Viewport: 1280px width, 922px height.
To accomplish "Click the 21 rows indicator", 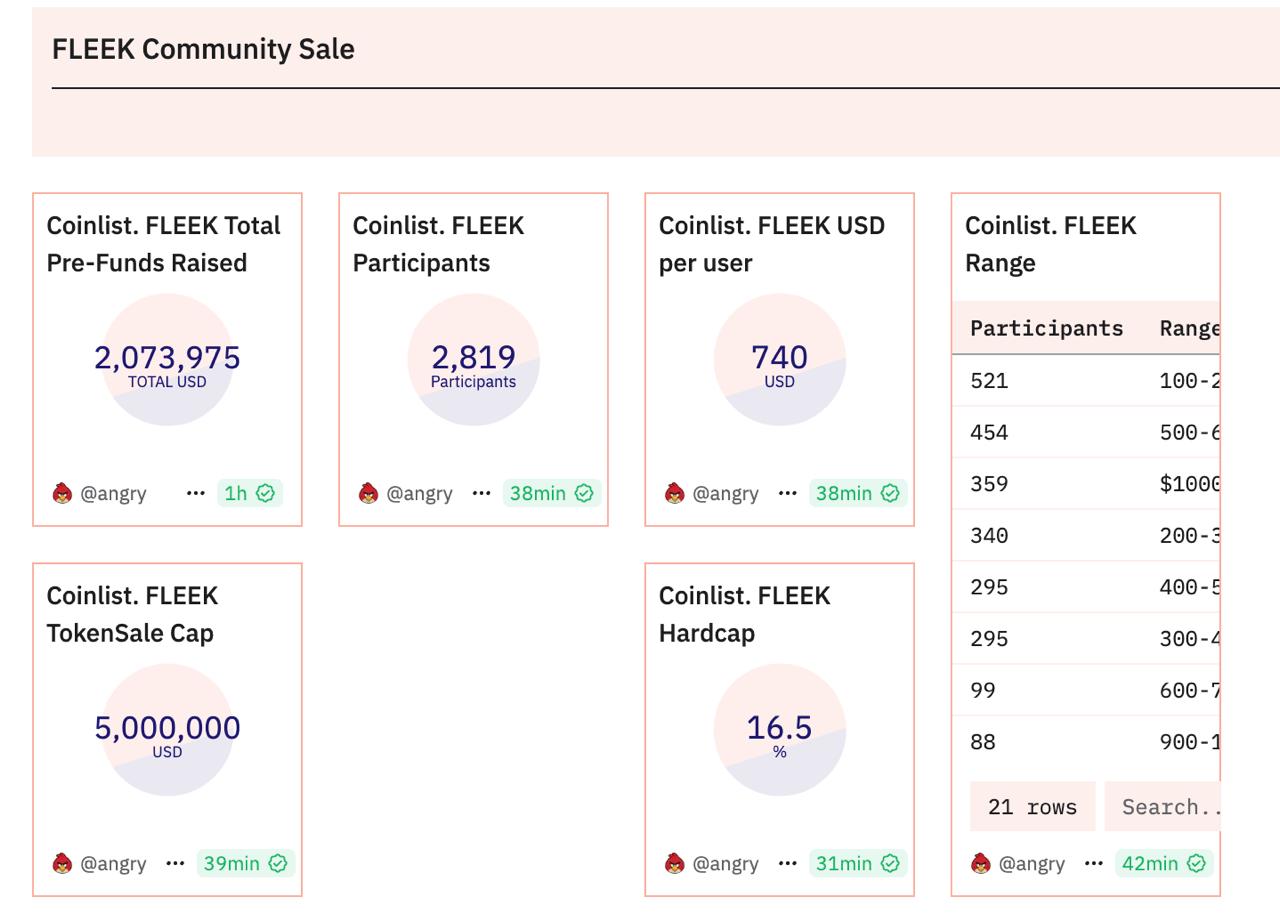I will tap(1032, 807).
